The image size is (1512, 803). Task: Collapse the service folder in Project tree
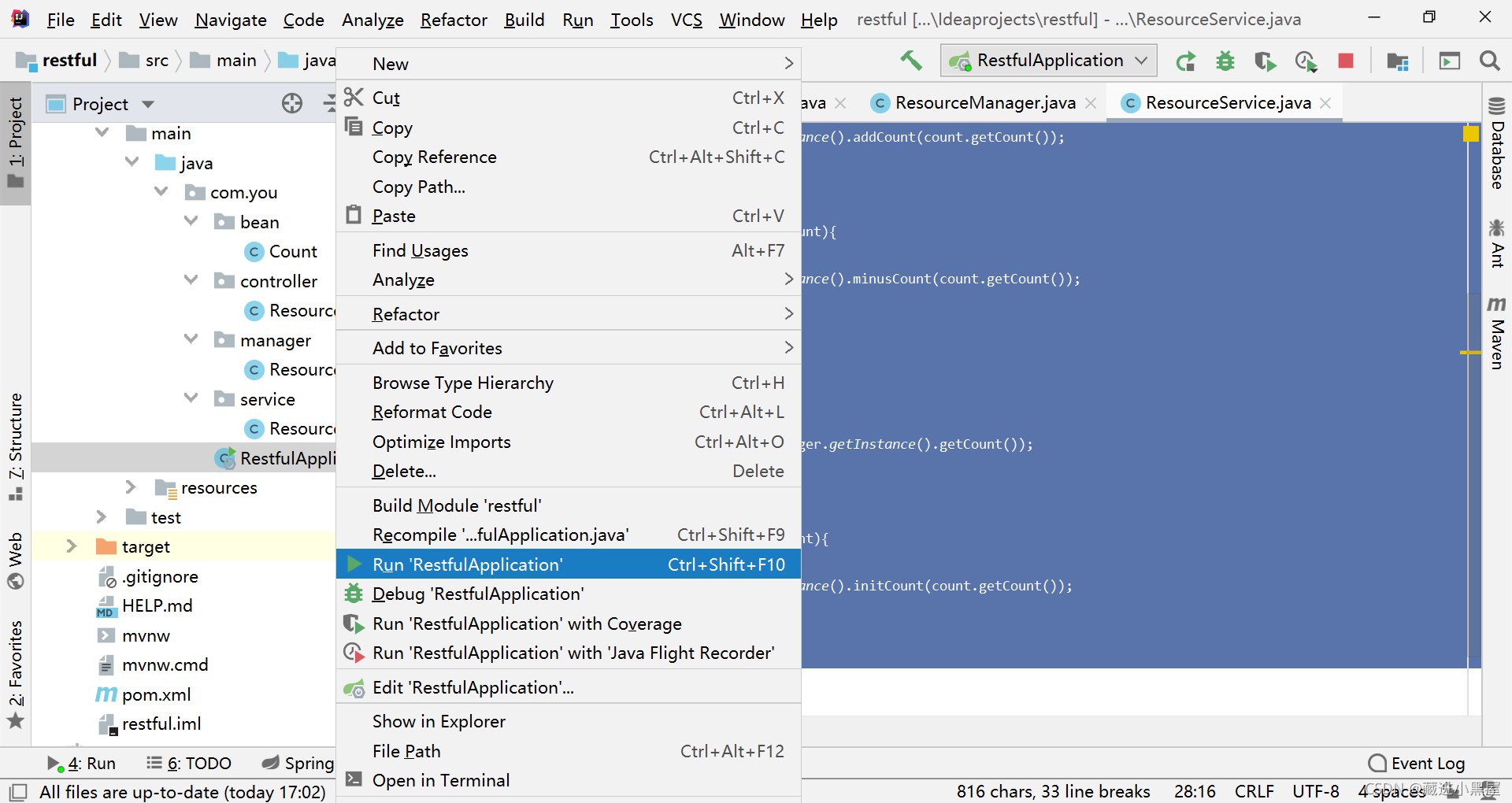(191, 398)
